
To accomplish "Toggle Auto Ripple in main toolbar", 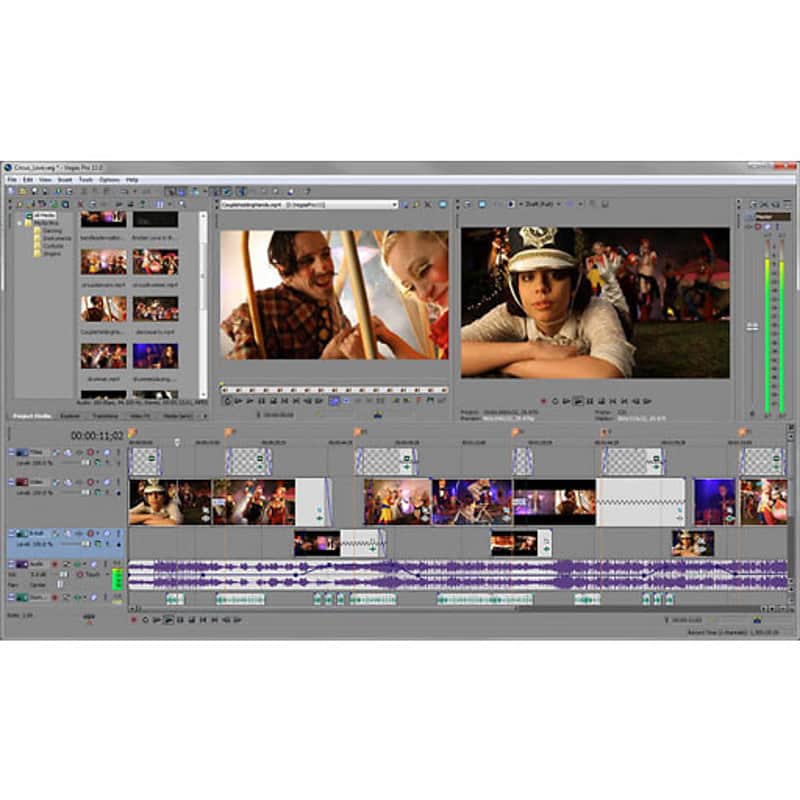I will pos(195,191).
